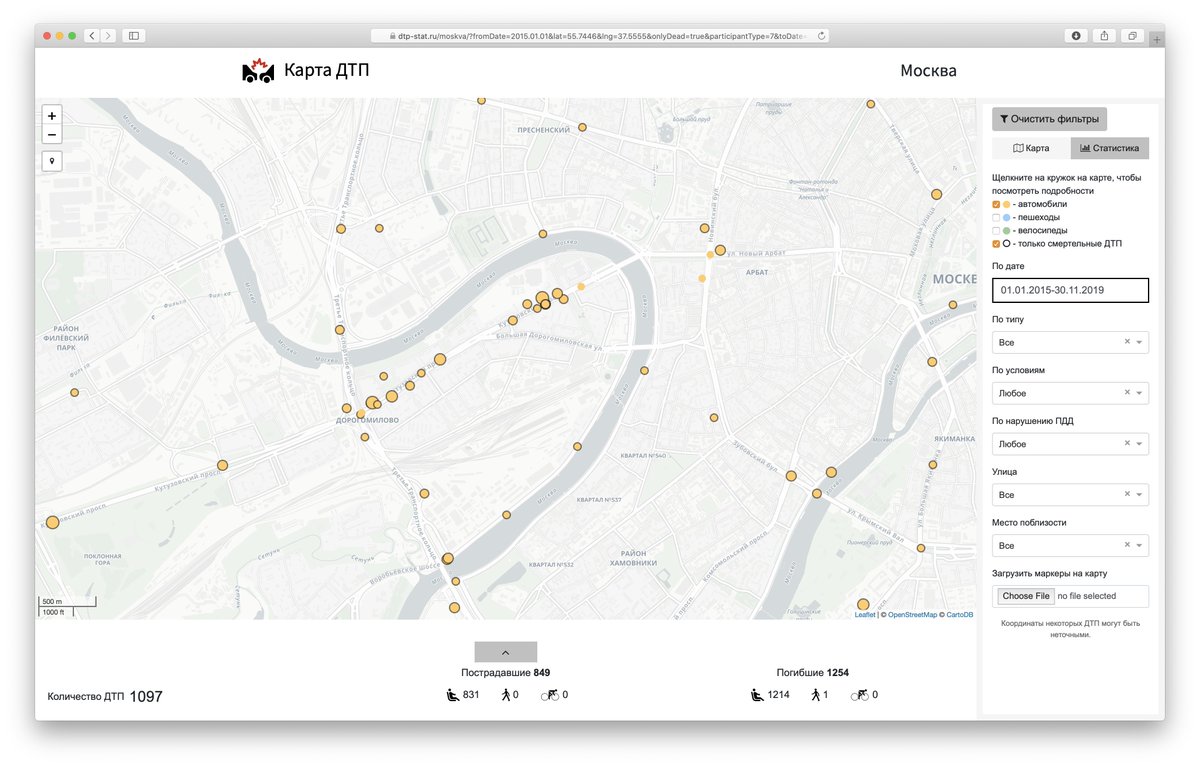The height and width of the screenshot is (767, 1200).
Task: Switch to the Карта tab
Action: coord(1030,147)
